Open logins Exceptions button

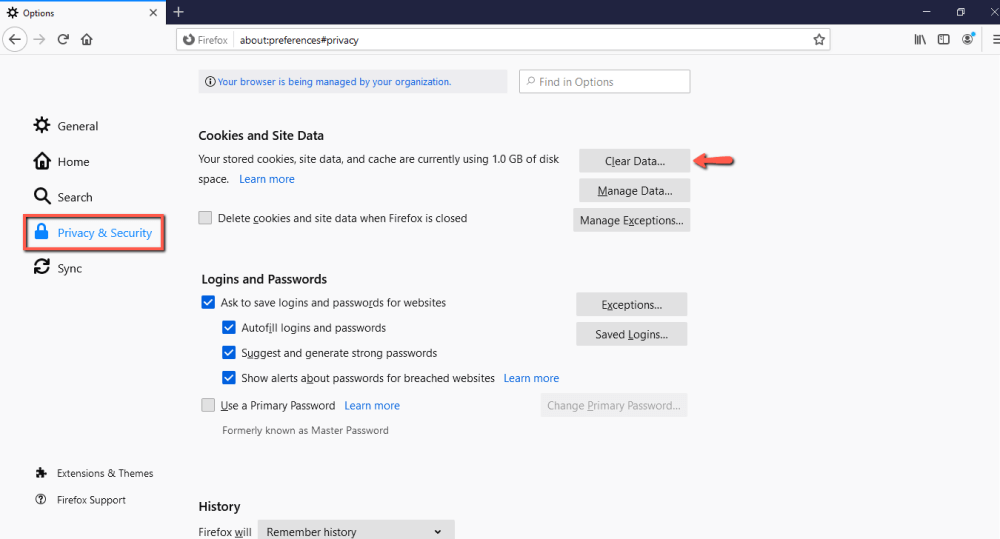click(631, 304)
